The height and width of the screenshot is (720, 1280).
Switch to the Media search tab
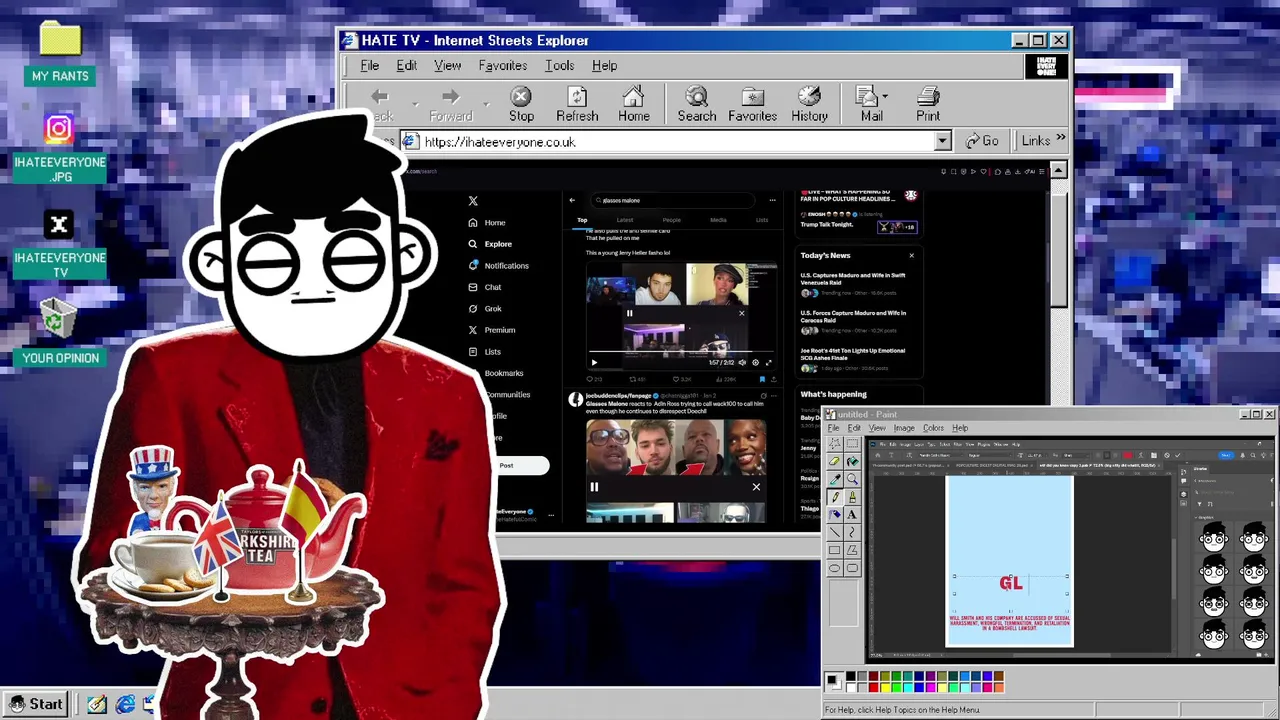click(718, 220)
